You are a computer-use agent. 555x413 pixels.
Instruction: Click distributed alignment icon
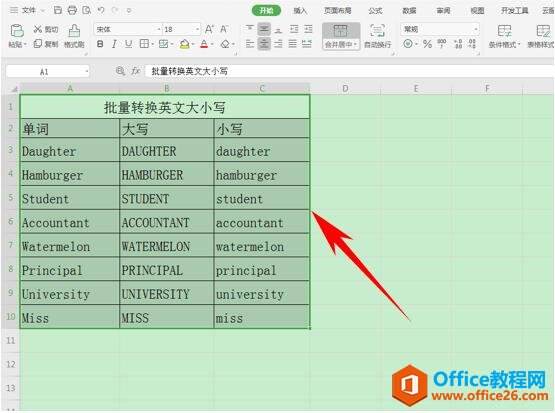[x=307, y=44]
